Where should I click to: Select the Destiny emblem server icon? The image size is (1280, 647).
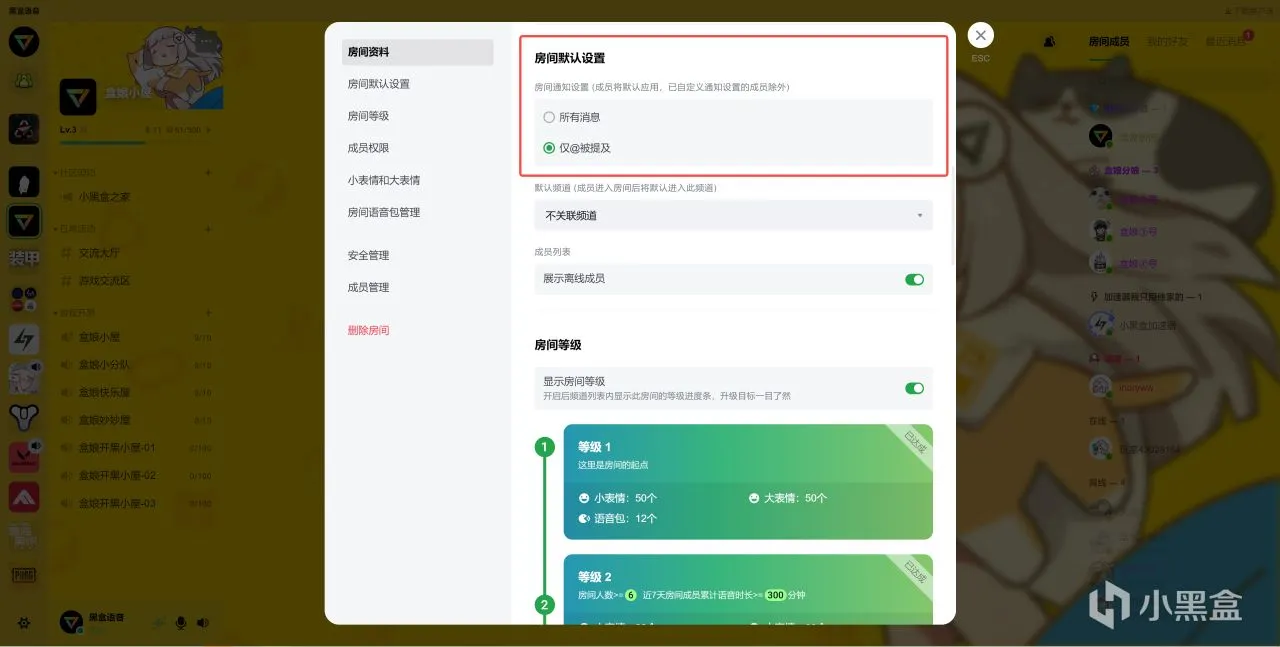(24, 418)
